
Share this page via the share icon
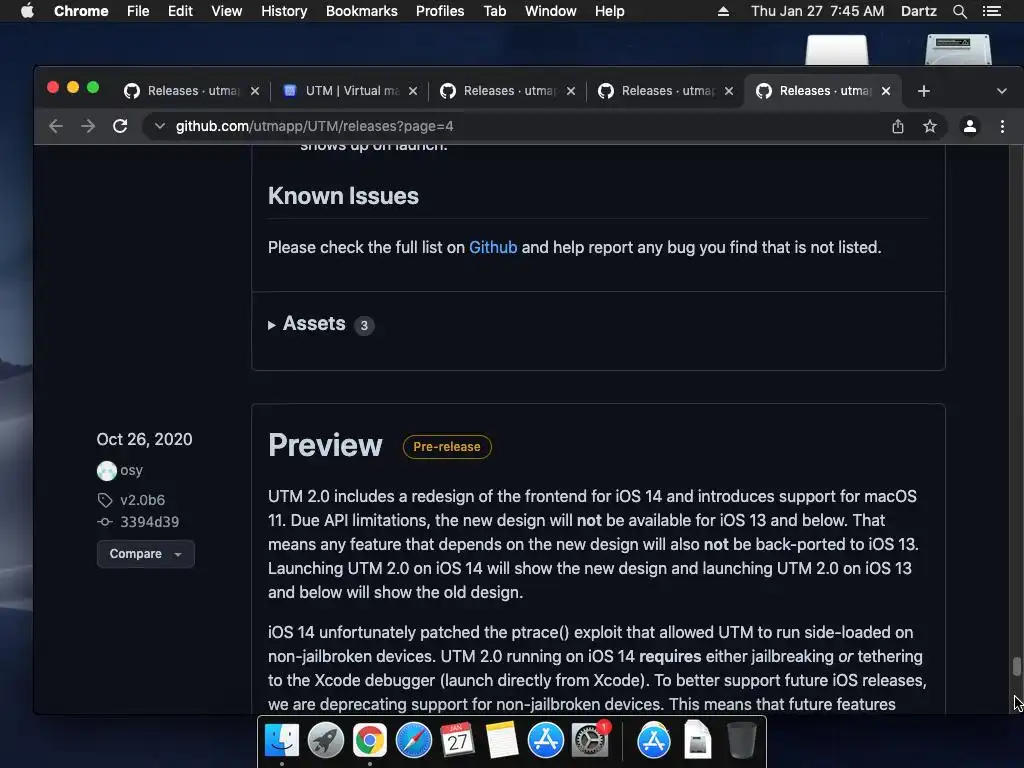(898, 126)
